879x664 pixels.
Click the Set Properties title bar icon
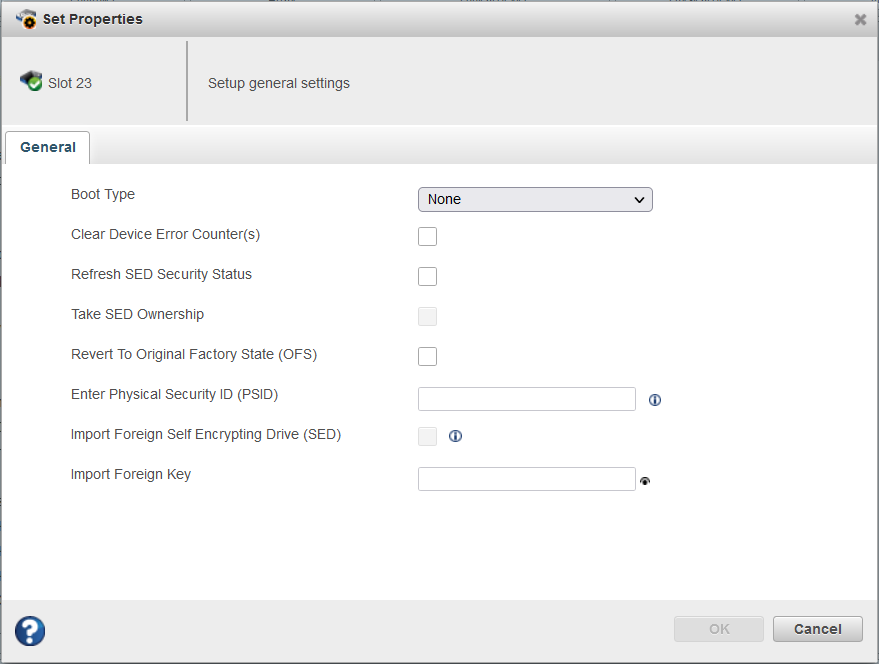point(27,18)
